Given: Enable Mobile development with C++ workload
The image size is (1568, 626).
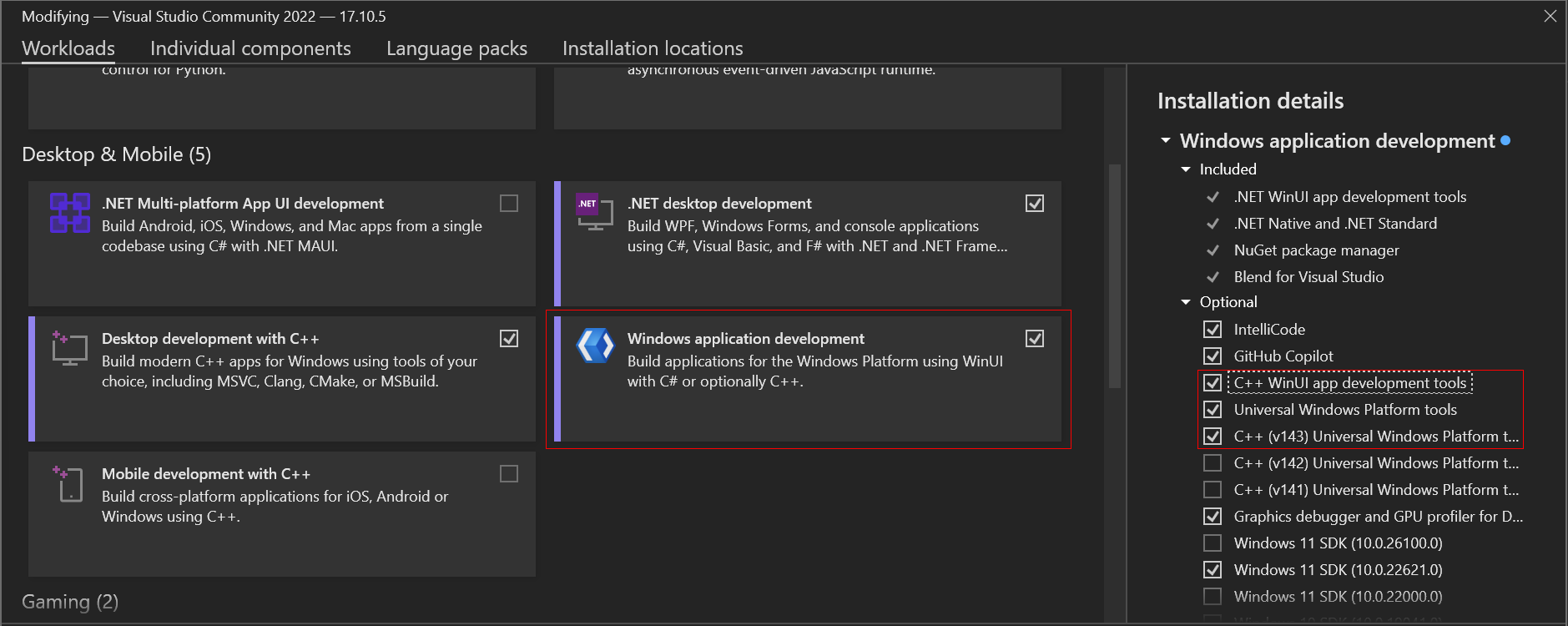Looking at the screenshot, I should click(509, 474).
